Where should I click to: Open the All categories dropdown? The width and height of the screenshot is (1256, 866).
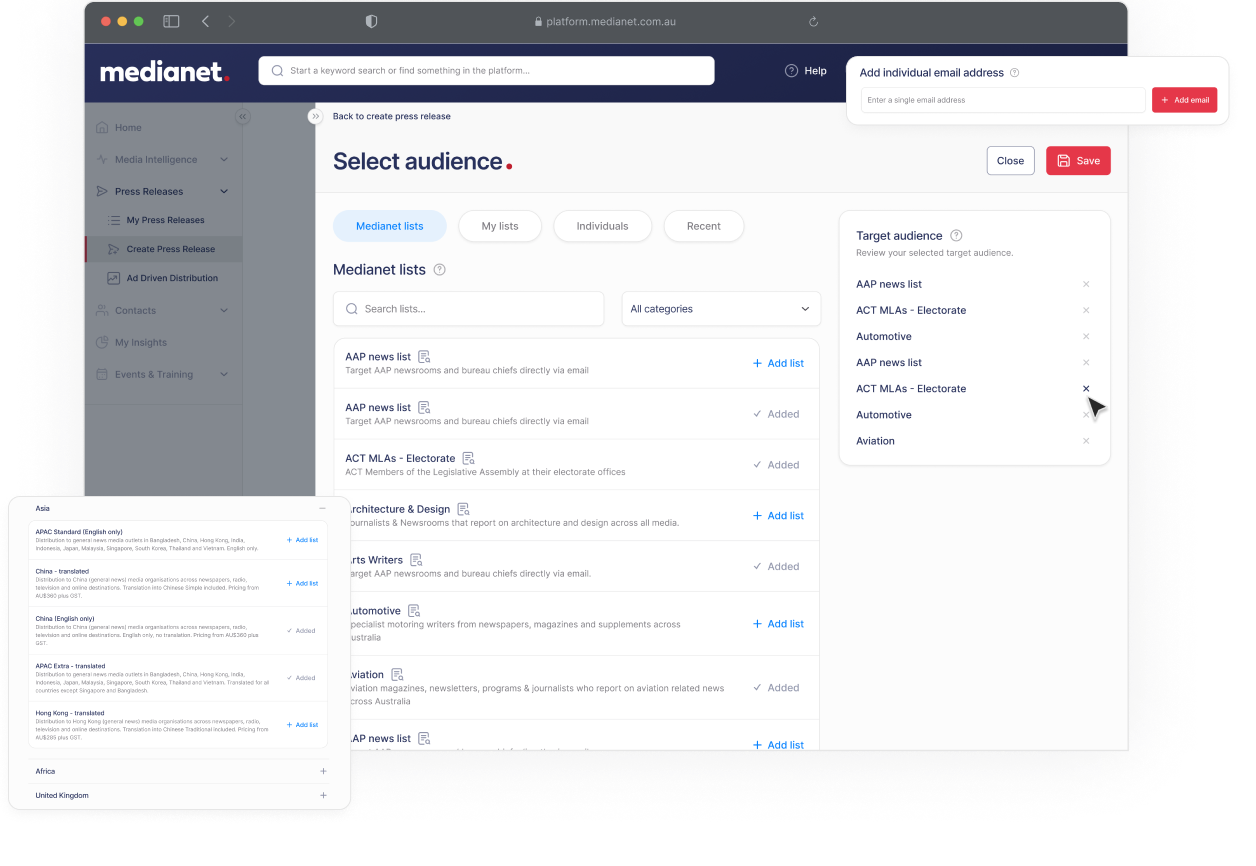[720, 309]
